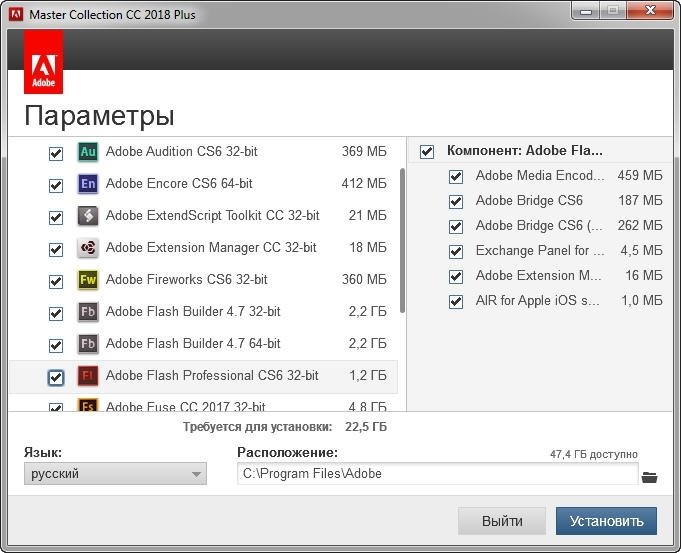Uncheck Adobe Fireworks CS6 checkbox
This screenshot has height=553, width=681.
click(56, 281)
